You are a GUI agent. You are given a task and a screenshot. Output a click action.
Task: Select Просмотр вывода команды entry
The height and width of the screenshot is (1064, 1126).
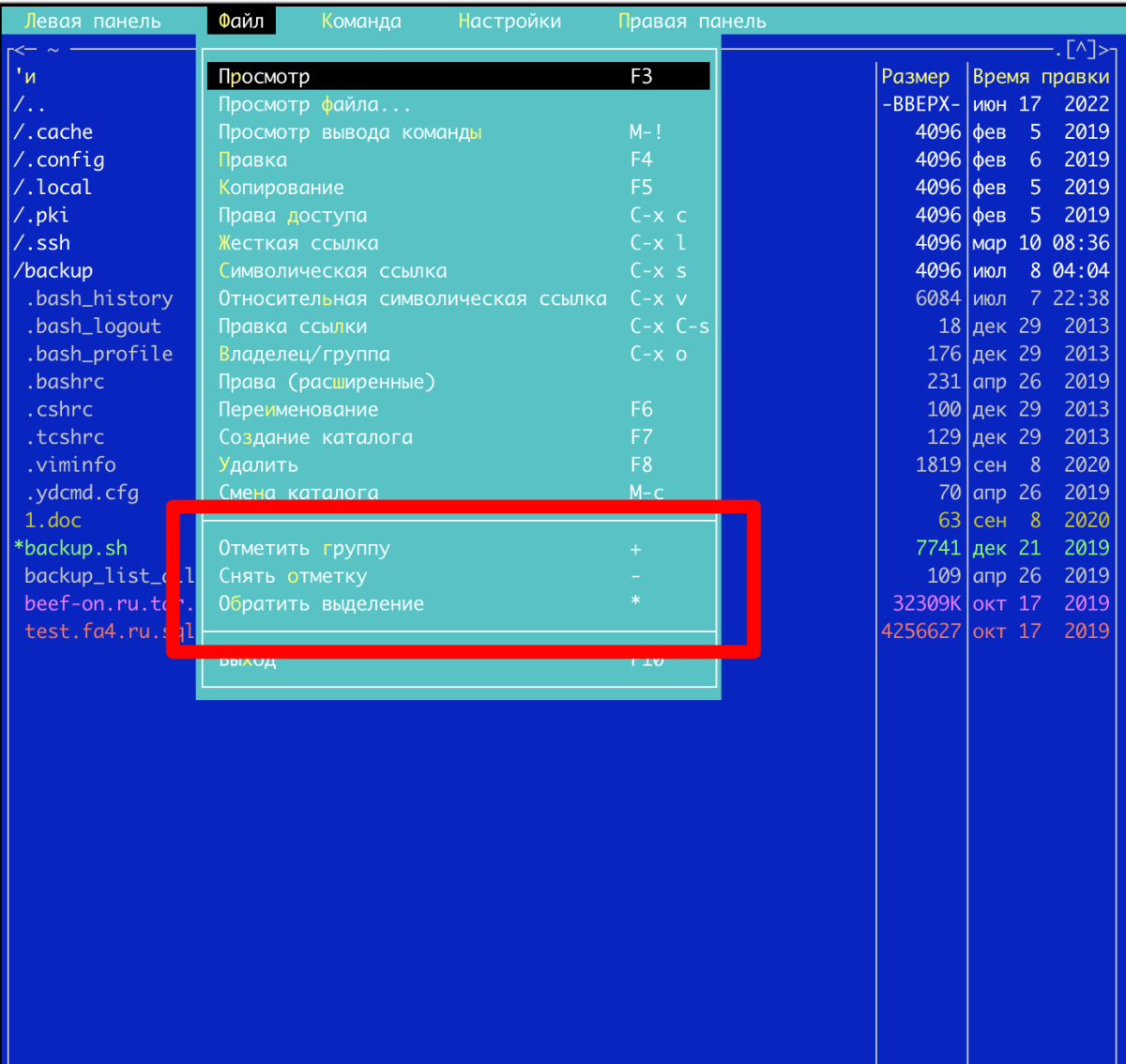[458, 132]
